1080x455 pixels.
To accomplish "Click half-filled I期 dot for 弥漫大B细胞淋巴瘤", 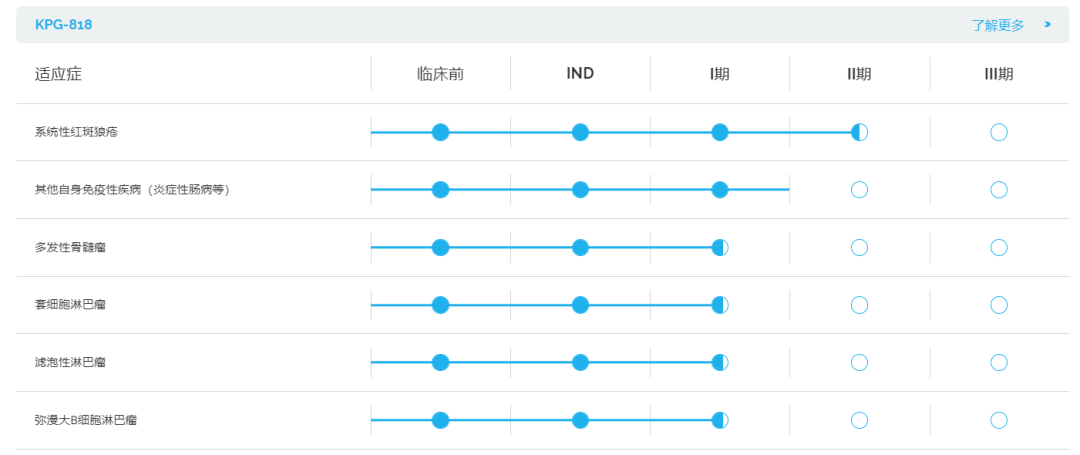I will [719, 420].
